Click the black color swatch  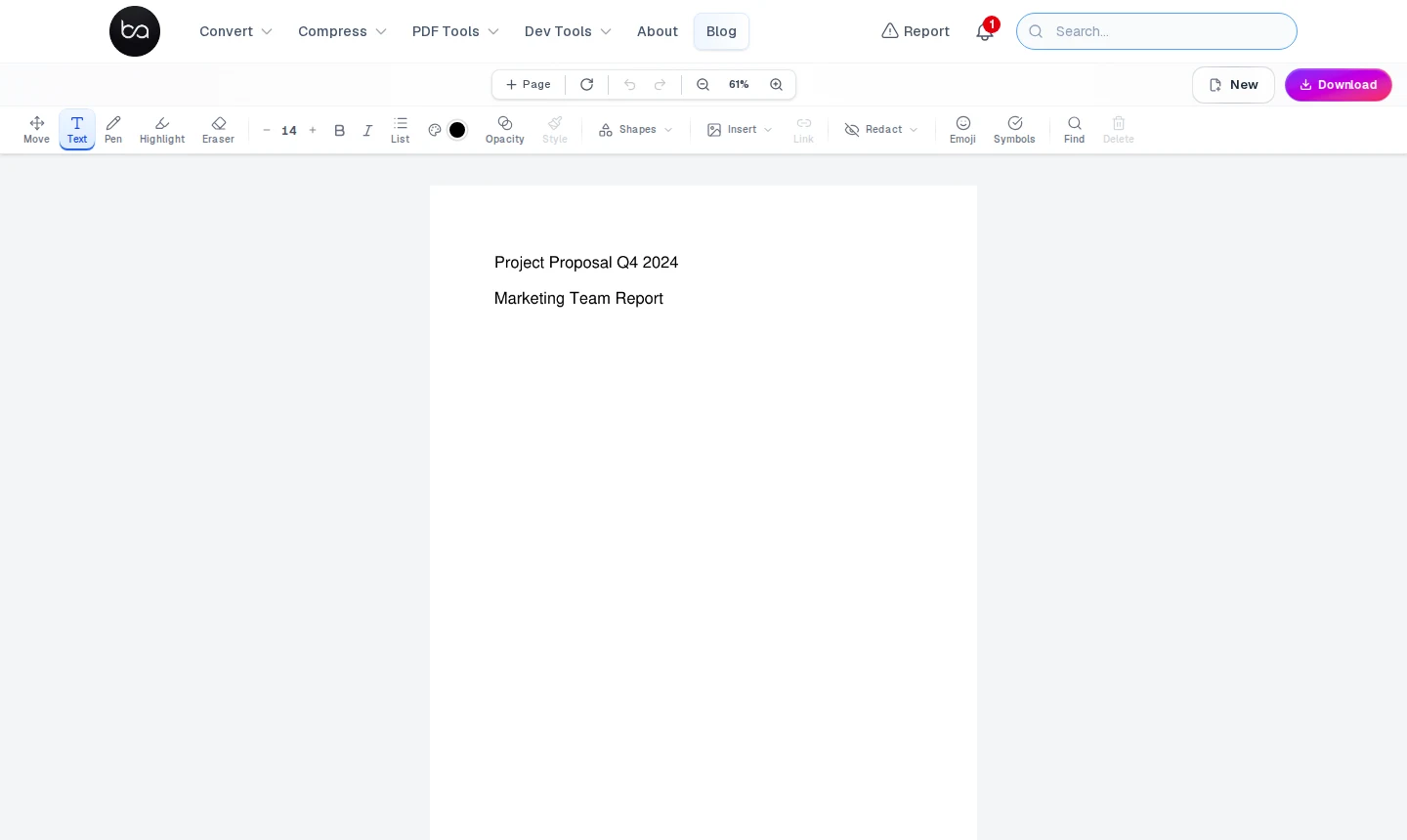[457, 130]
